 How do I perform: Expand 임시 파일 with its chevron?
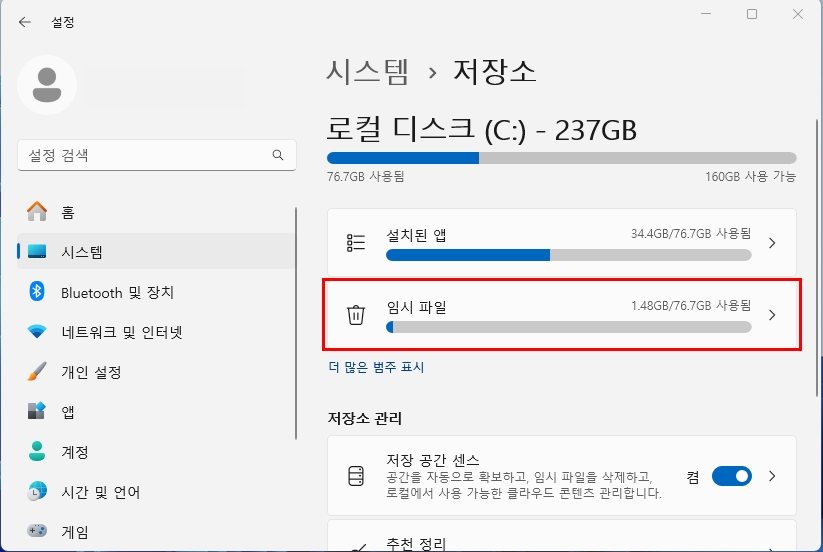click(x=772, y=315)
